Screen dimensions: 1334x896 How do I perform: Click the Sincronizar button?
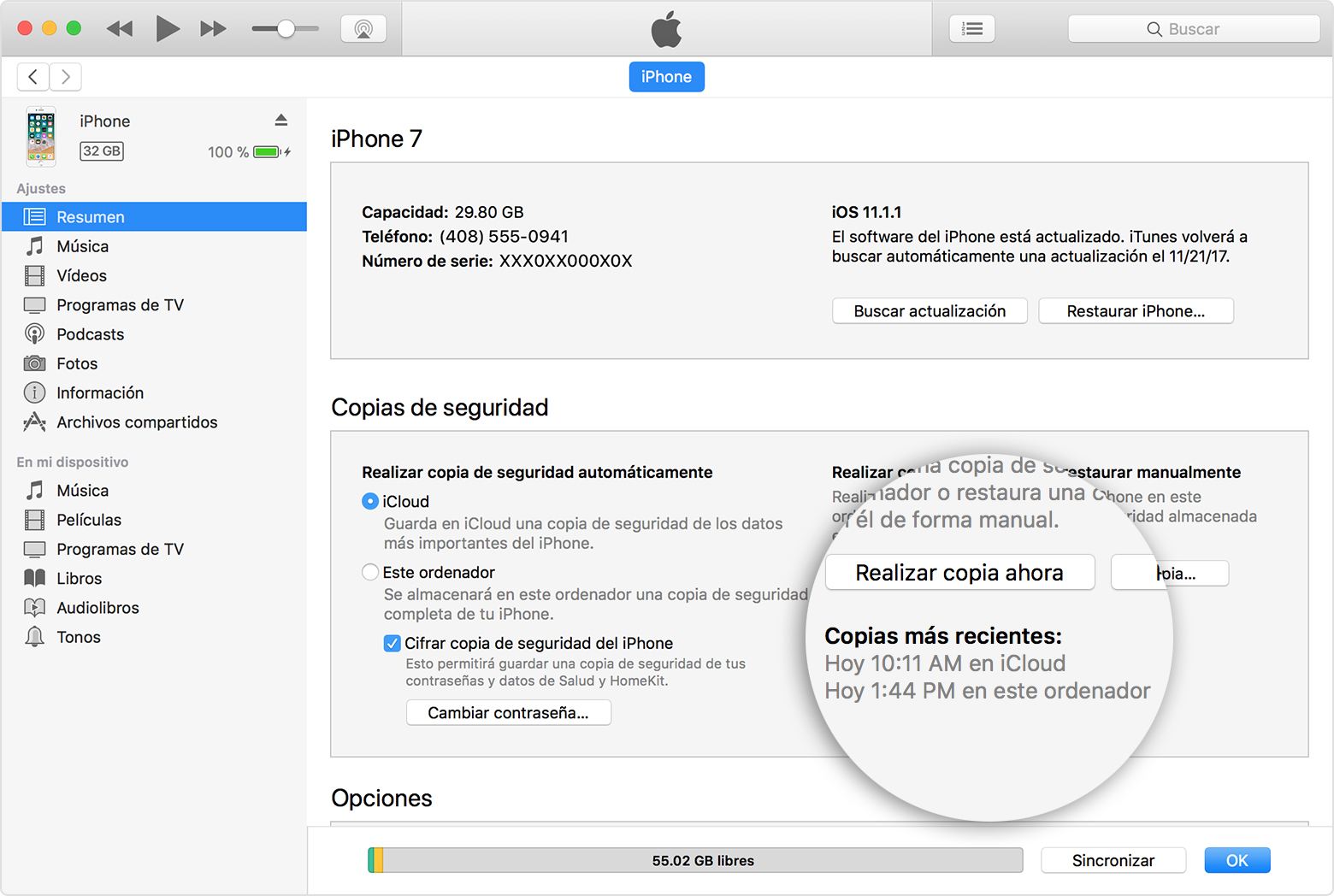tap(1113, 860)
